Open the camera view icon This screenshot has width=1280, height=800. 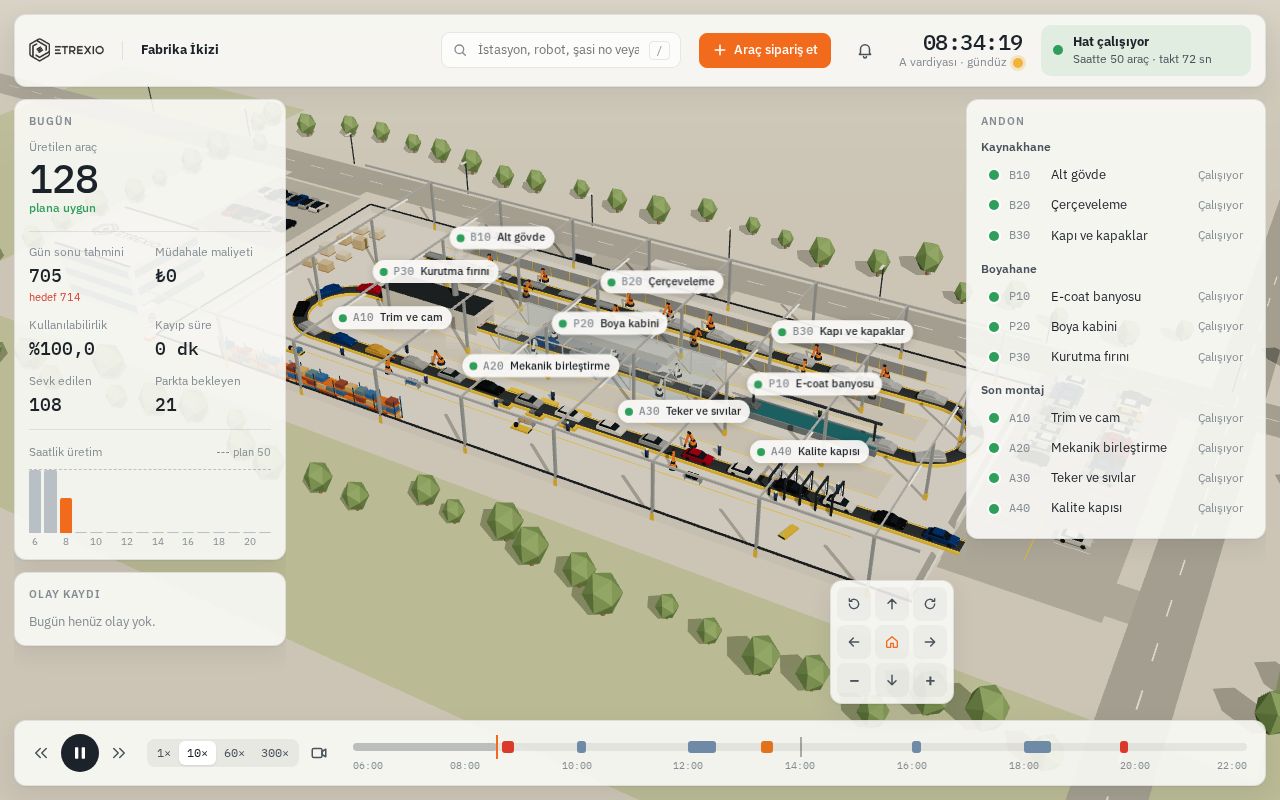(x=319, y=753)
